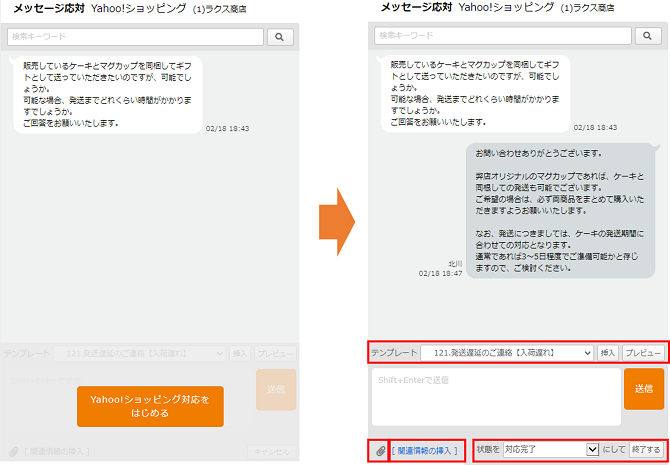670x465 pixels.
Task: Click (1)ラクス商店 label in left header
Action: (x=219, y=9)
